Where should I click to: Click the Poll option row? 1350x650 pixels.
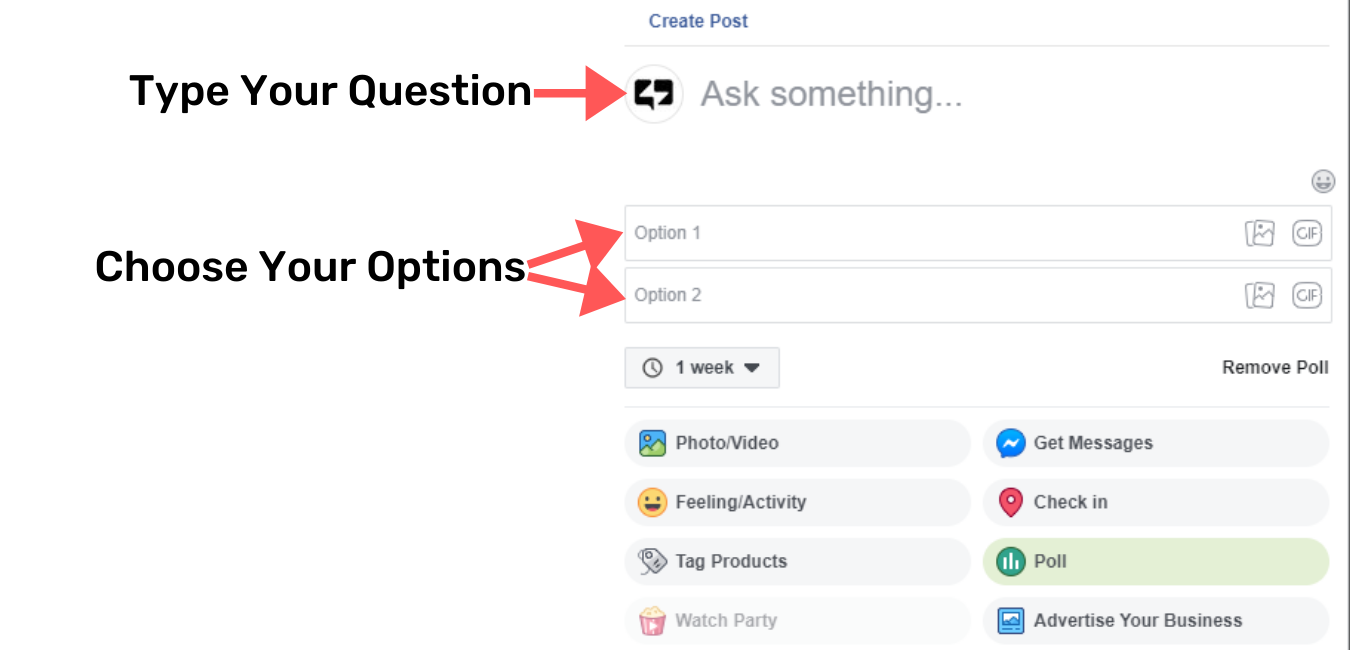click(1155, 561)
